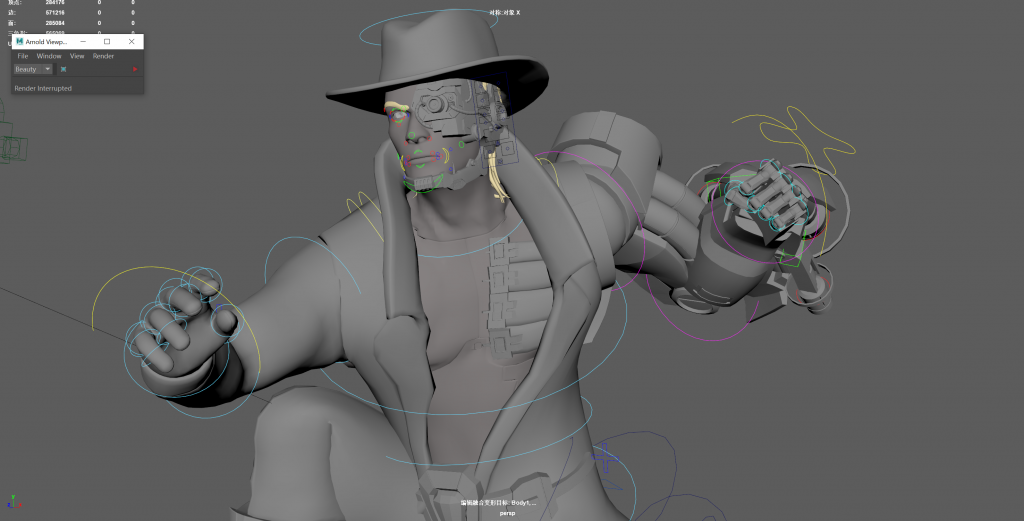Start render with the red play icon
The image size is (1024, 521).
point(135,69)
